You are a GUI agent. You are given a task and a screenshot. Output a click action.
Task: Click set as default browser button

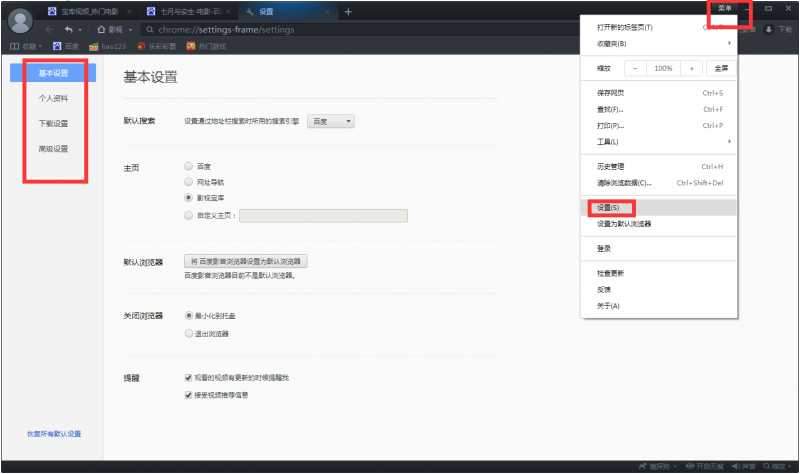point(245,261)
